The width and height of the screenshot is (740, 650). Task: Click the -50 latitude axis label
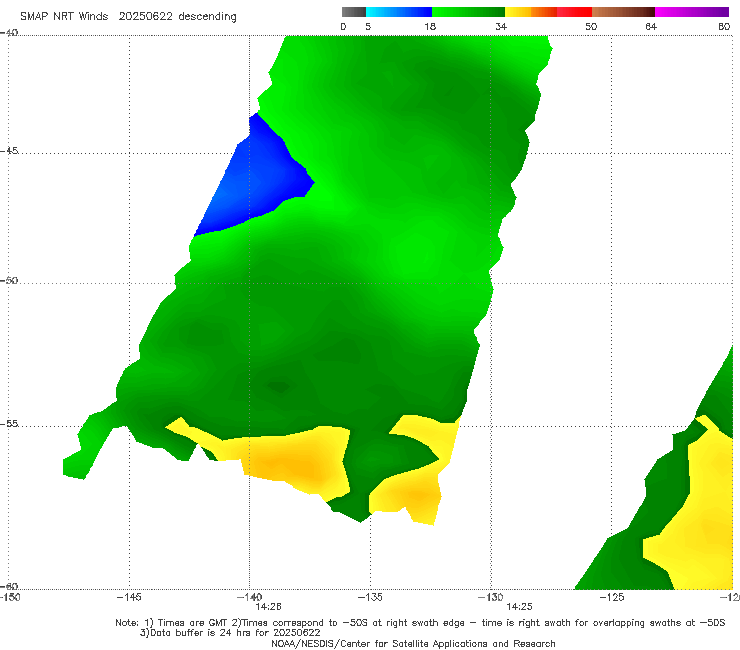pyautogui.click(x=9, y=280)
